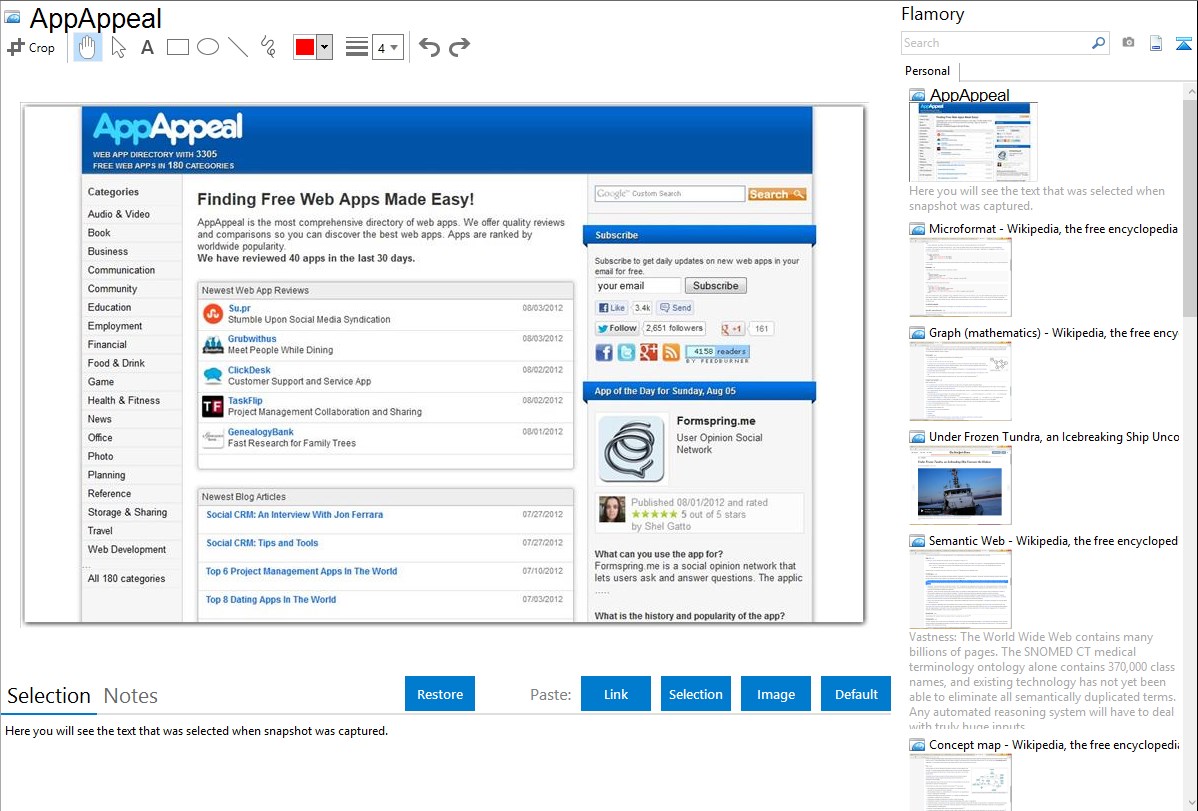
Task: Click the Default paste button
Action: pyautogui.click(x=856, y=694)
